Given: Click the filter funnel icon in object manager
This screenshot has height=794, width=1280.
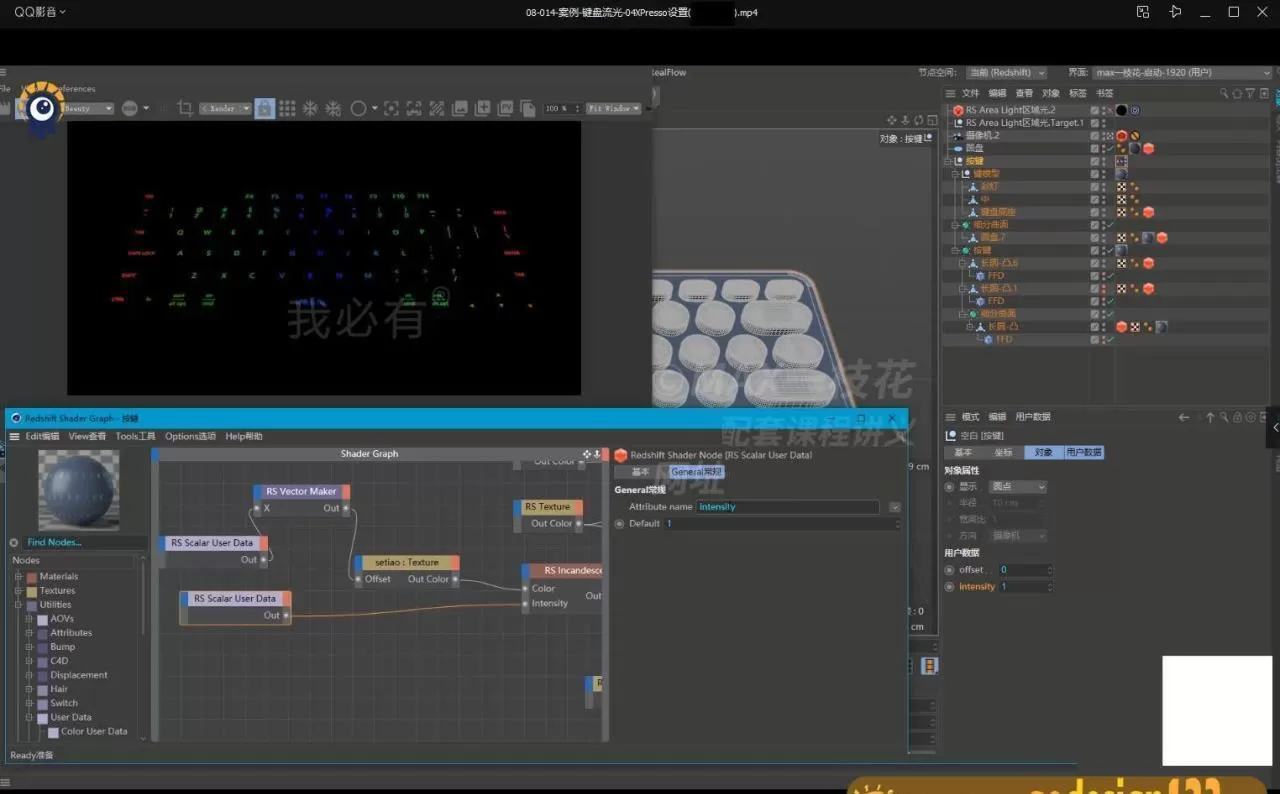Looking at the screenshot, I should tap(1250, 93).
